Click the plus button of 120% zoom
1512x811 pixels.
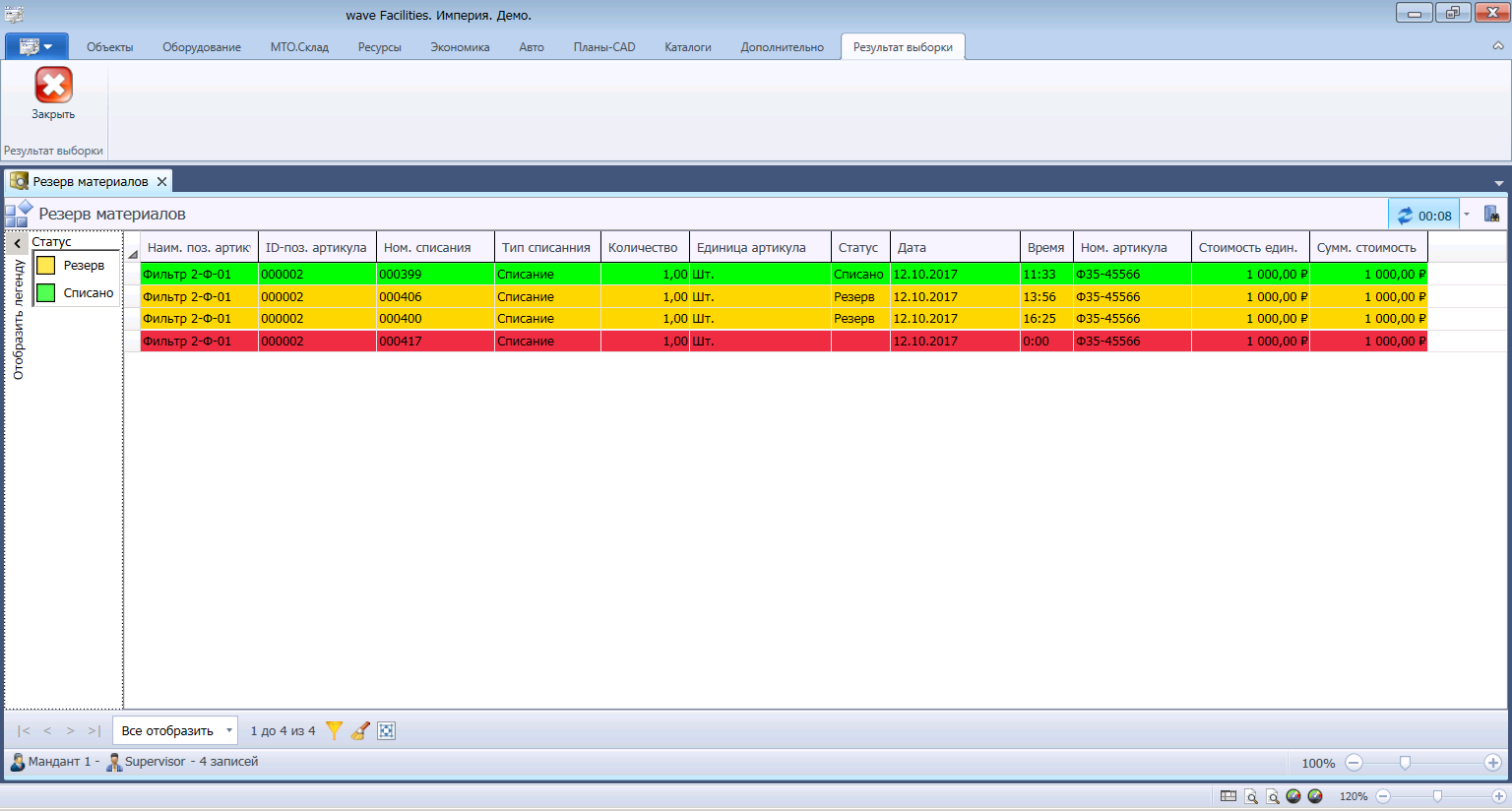1498,796
